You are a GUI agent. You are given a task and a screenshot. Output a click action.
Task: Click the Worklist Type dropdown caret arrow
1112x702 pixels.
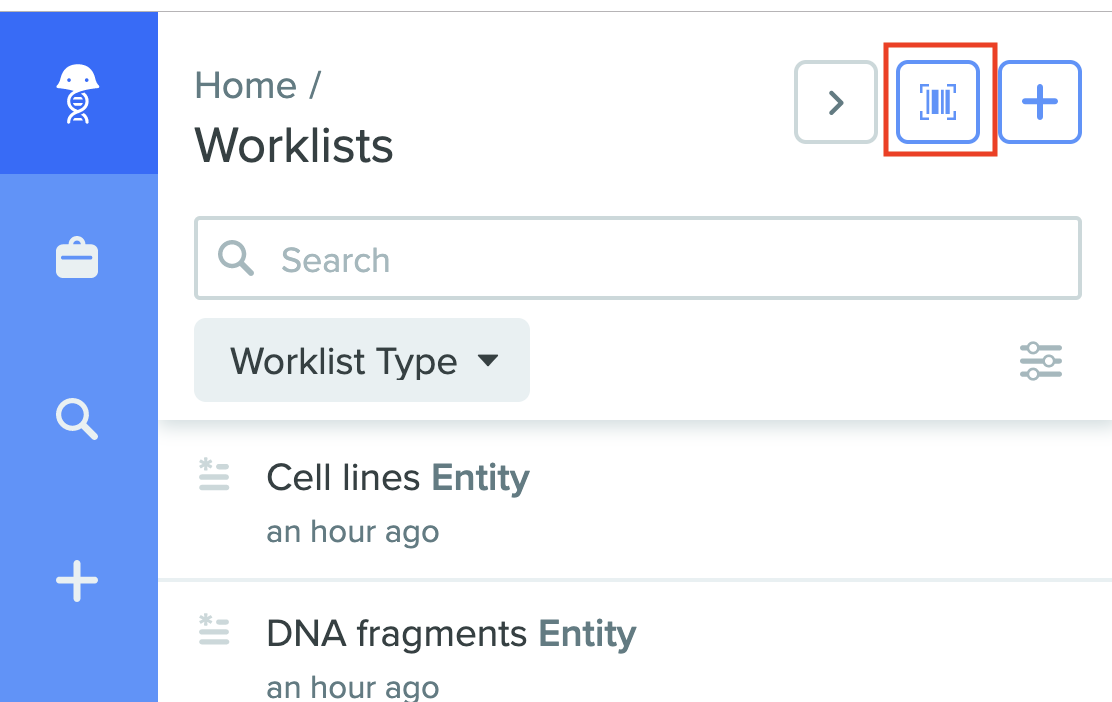coord(488,360)
